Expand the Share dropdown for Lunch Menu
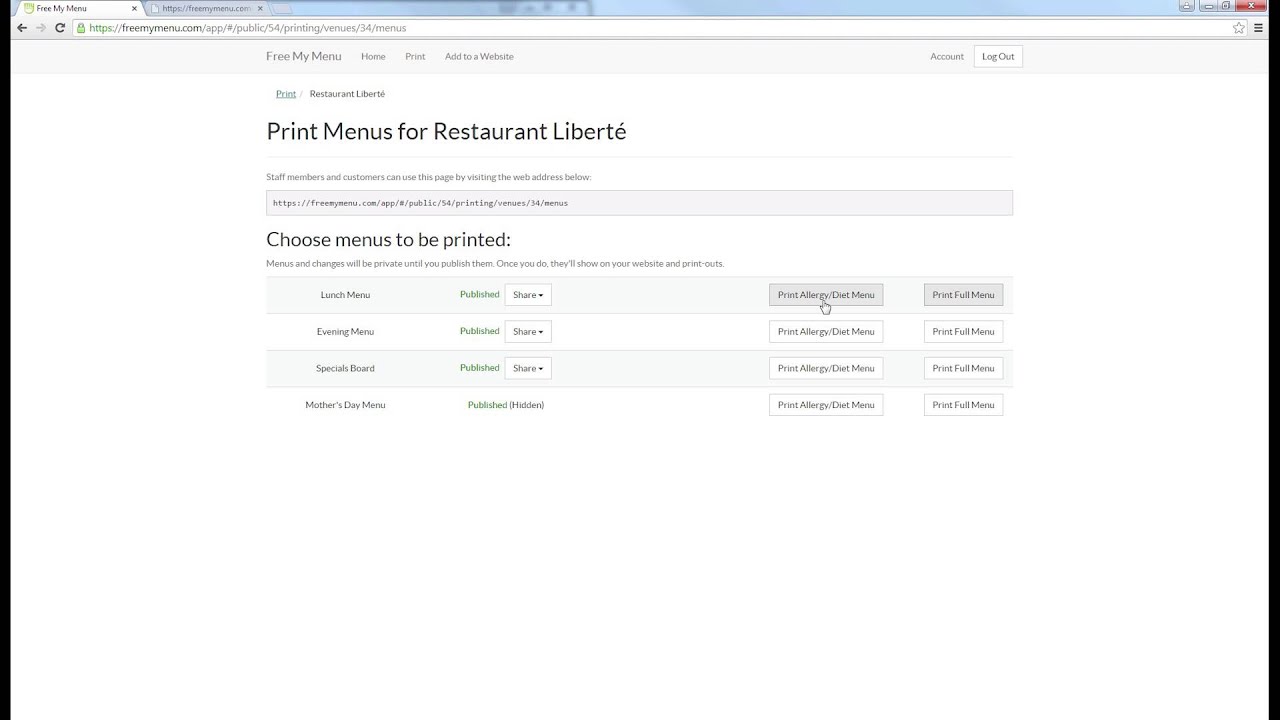 click(528, 295)
